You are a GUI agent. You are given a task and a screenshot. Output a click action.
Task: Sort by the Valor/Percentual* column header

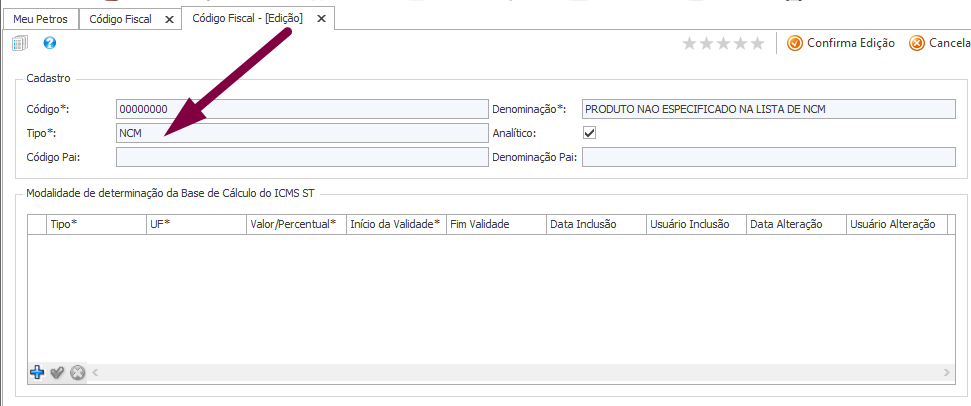tap(296, 225)
